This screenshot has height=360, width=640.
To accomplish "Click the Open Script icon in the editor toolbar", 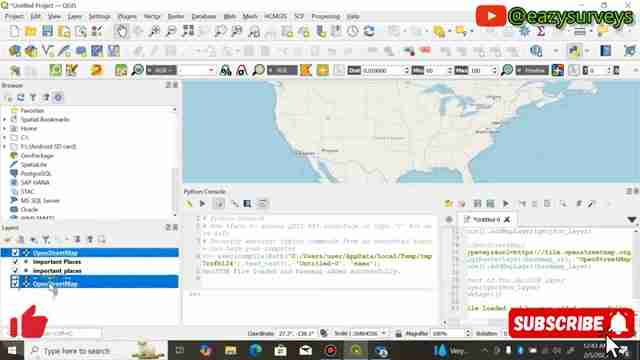I will 448,203.
